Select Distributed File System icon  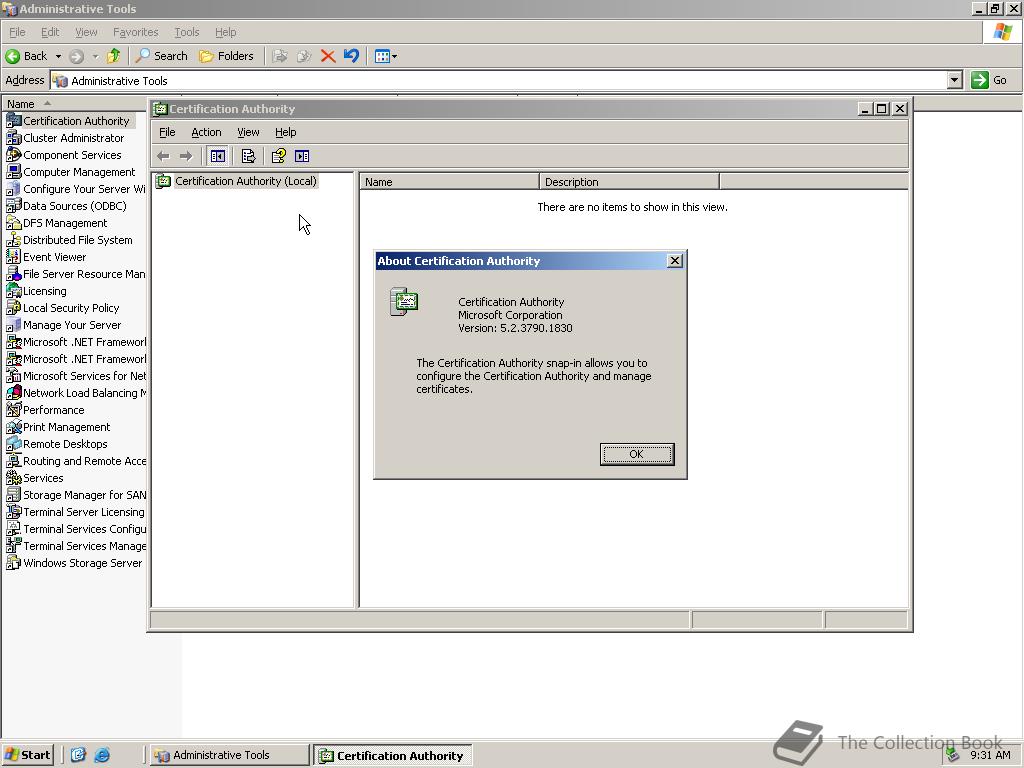point(14,240)
